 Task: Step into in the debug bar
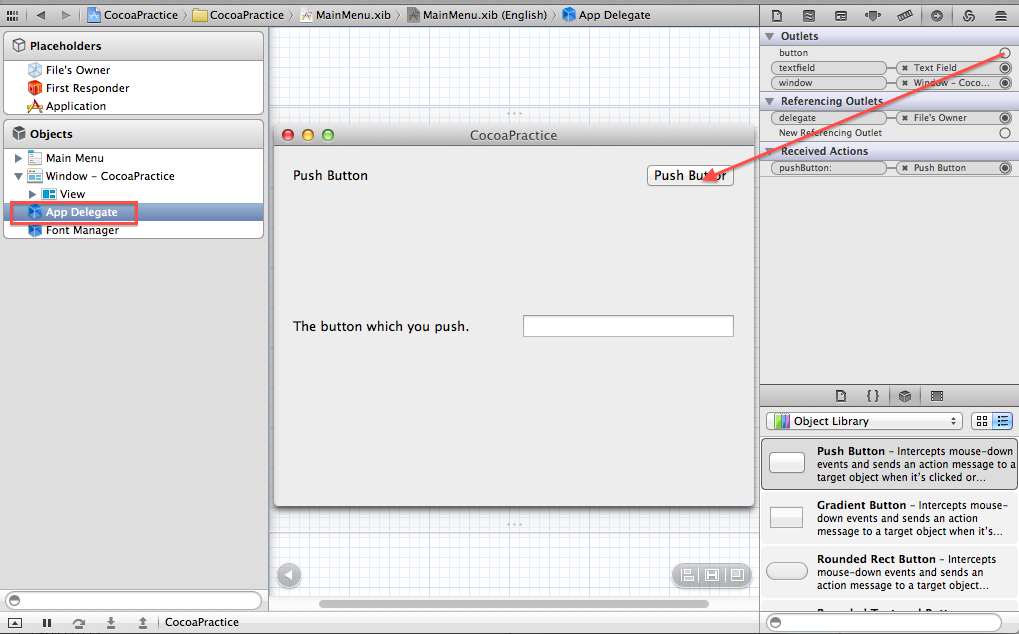[x=110, y=622]
